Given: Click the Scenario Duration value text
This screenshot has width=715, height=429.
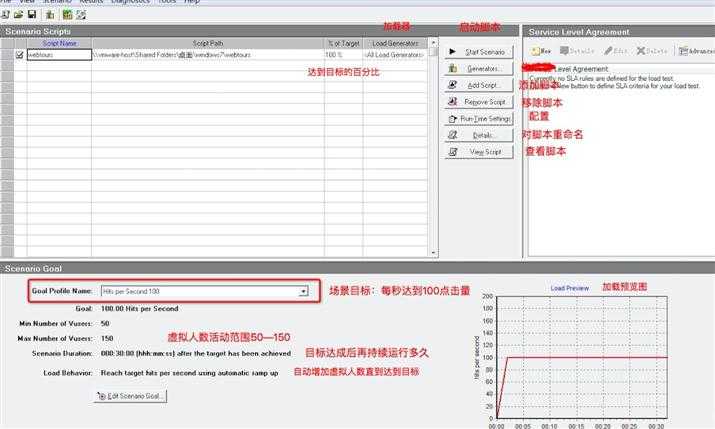Looking at the screenshot, I should (196, 353).
